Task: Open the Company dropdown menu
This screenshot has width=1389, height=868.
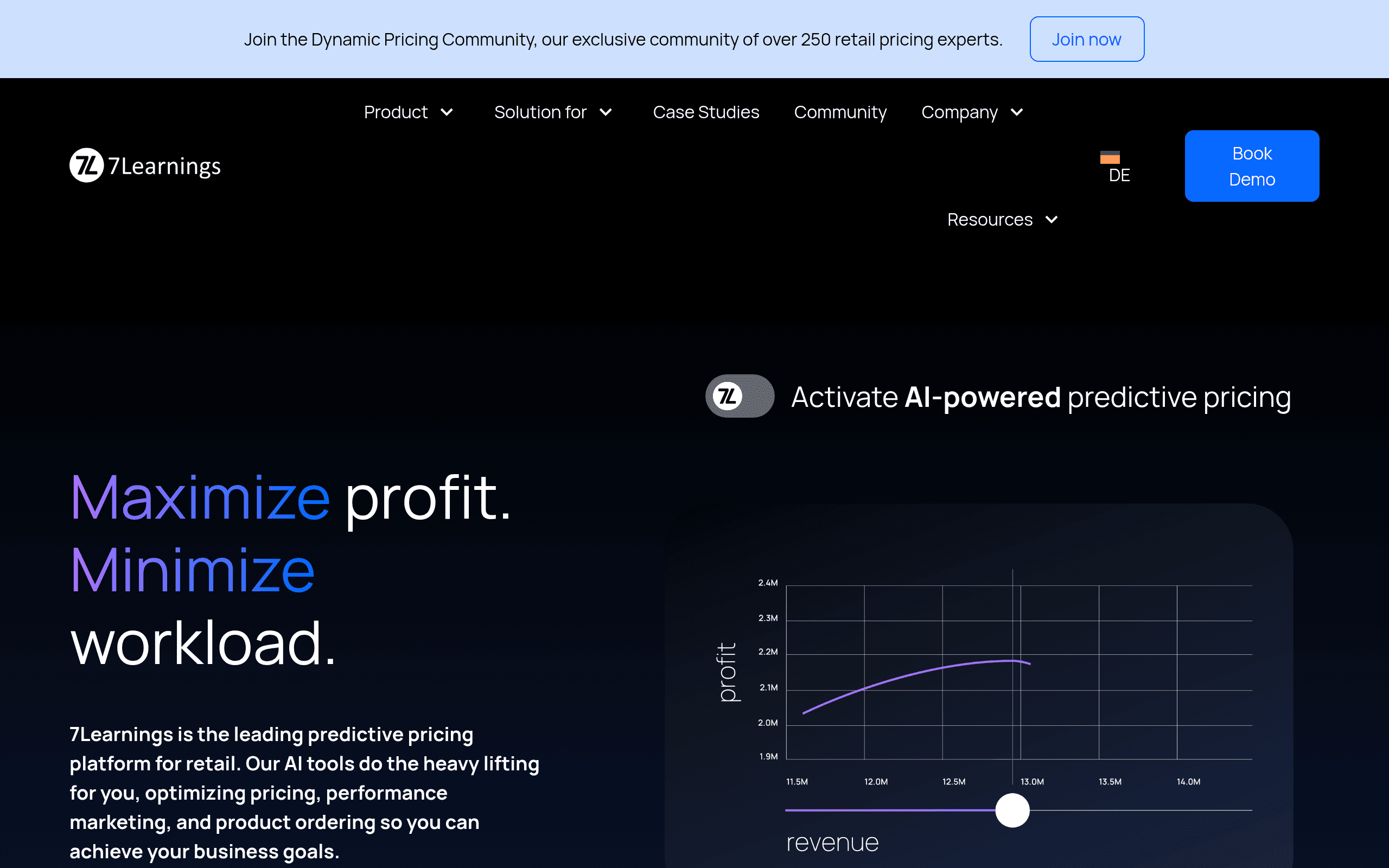Action: (972, 112)
